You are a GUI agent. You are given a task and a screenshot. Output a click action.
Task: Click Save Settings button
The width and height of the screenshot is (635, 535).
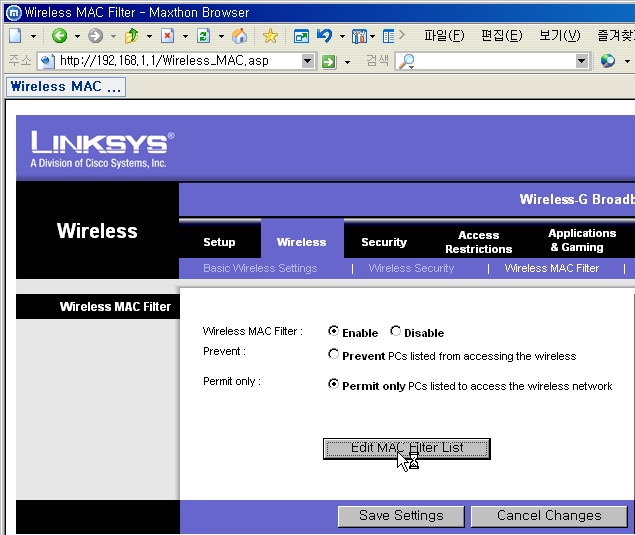pyautogui.click(x=401, y=516)
